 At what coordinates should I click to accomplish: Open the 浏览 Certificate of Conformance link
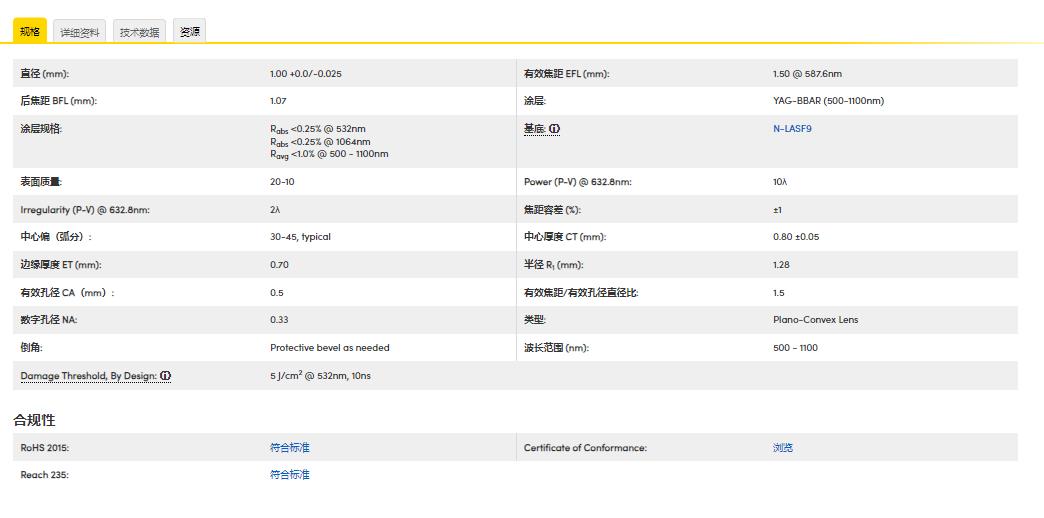click(x=782, y=448)
